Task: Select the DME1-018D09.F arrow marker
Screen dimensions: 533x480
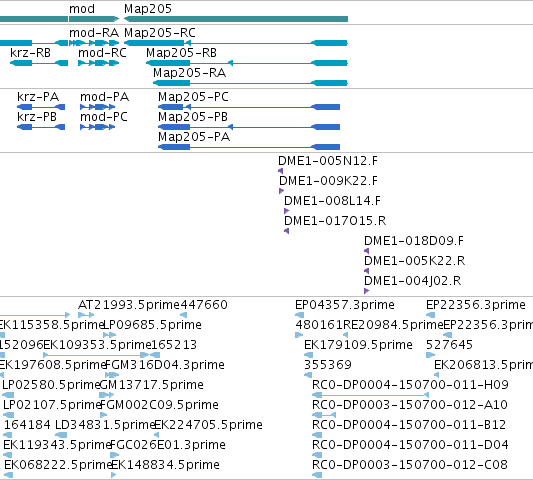Action: point(366,251)
